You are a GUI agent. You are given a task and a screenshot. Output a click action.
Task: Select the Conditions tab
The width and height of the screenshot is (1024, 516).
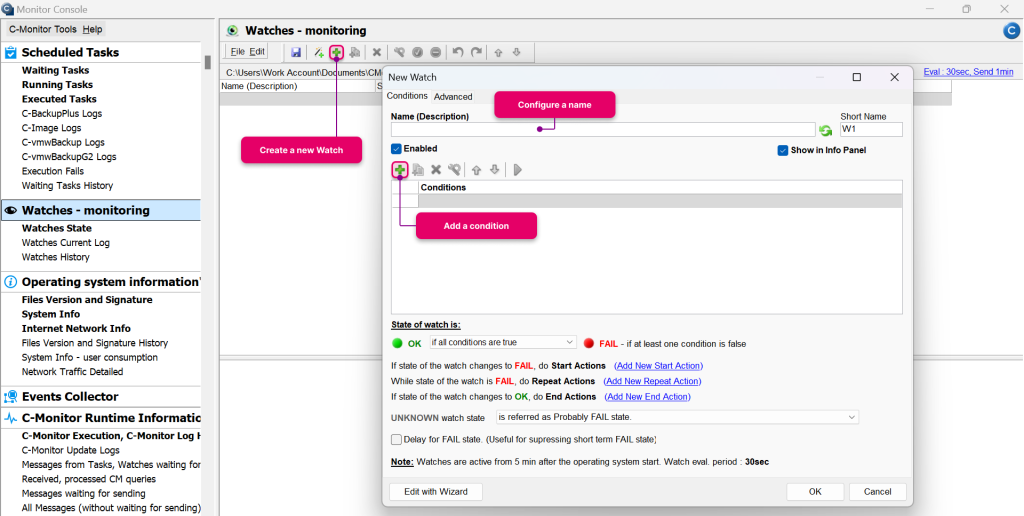[407, 96]
